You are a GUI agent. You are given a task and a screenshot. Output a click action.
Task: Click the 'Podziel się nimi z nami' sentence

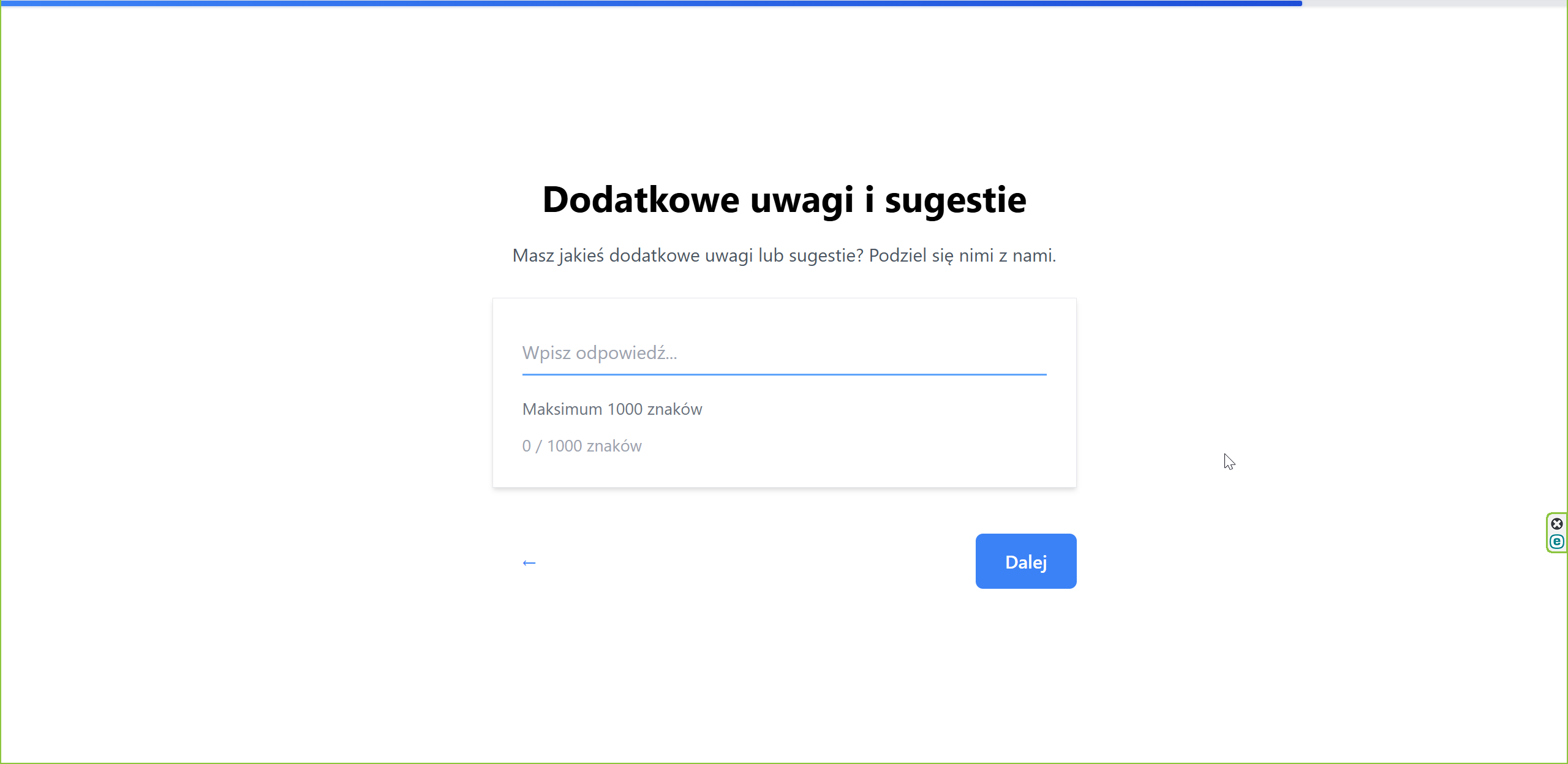tap(962, 255)
